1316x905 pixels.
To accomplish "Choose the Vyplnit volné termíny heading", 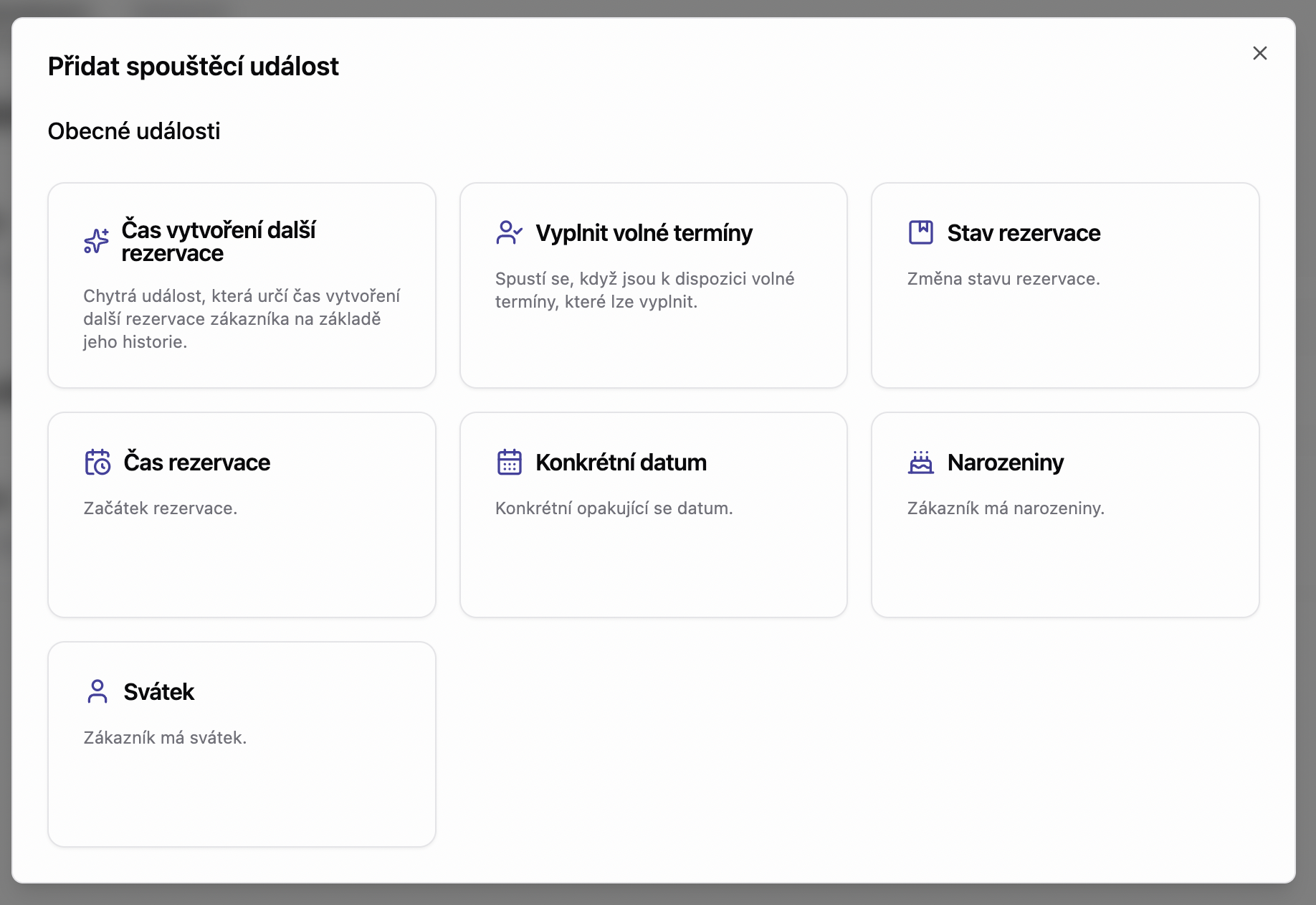I will click(x=644, y=233).
